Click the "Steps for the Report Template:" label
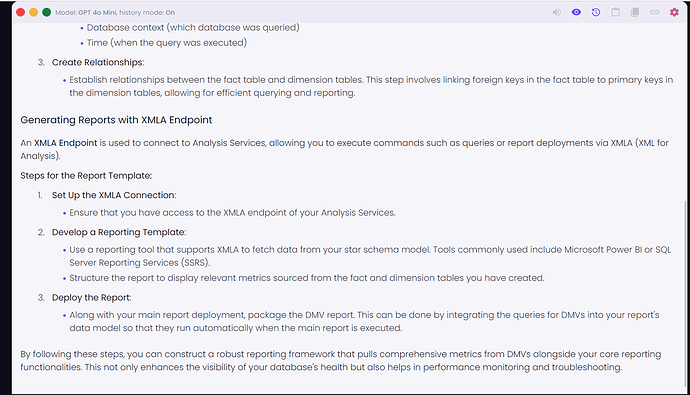 point(86,176)
